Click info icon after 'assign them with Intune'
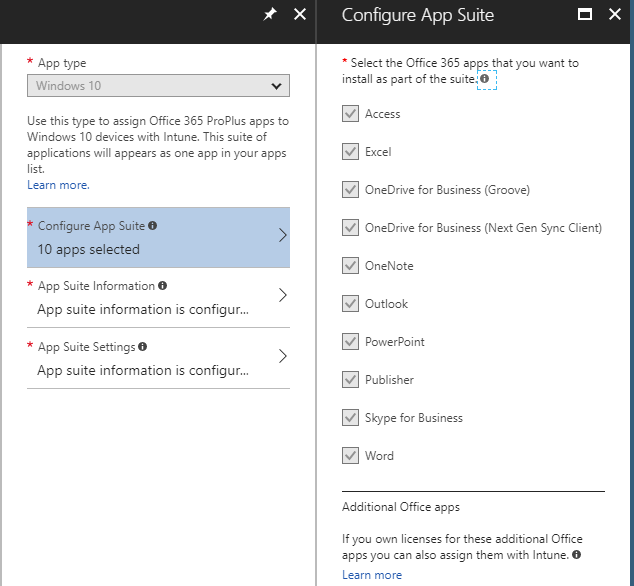Screen dimensions: 634x586 [x=578, y=554]
